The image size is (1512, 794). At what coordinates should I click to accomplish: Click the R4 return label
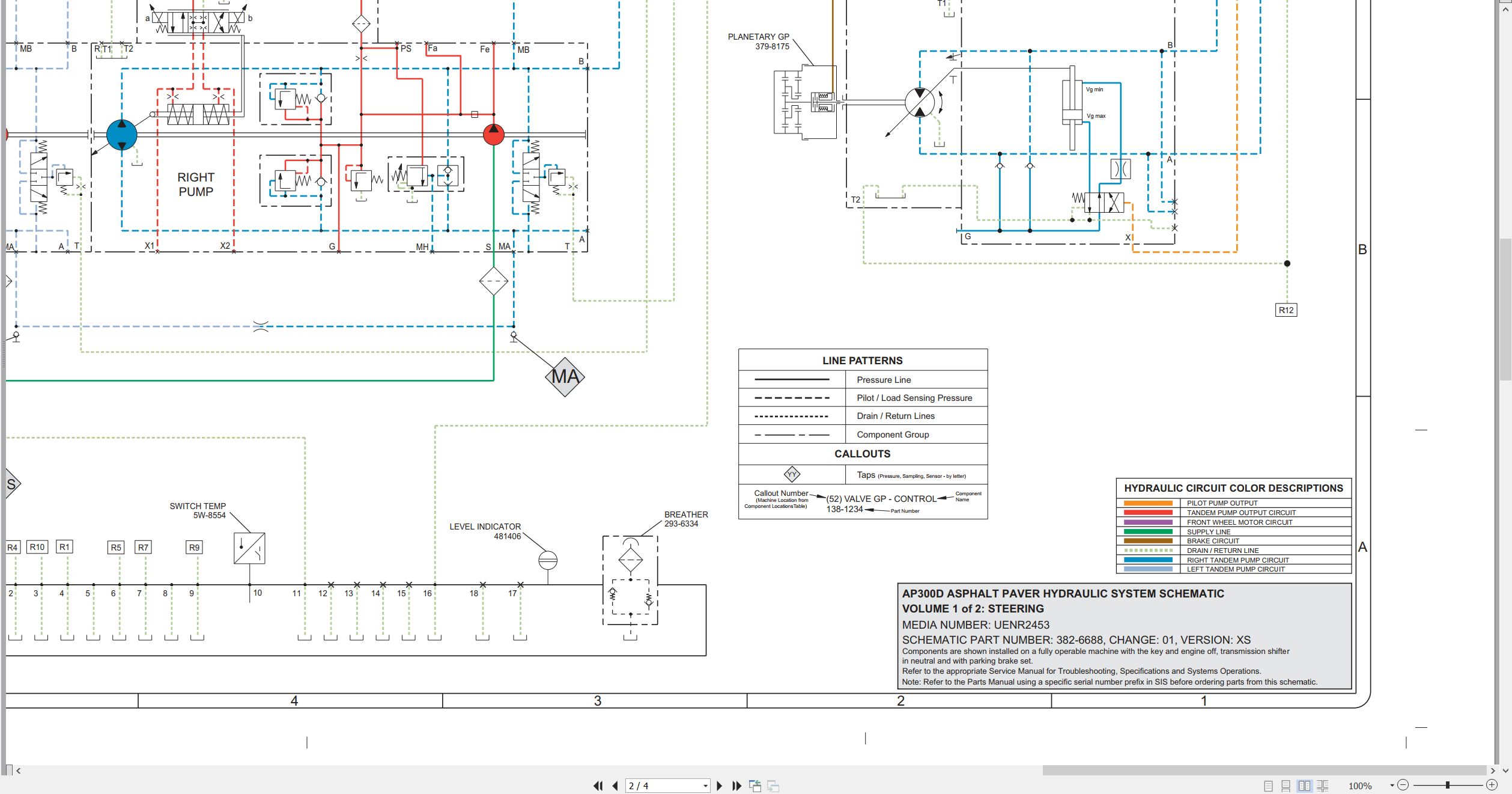[x=12, y=548]
